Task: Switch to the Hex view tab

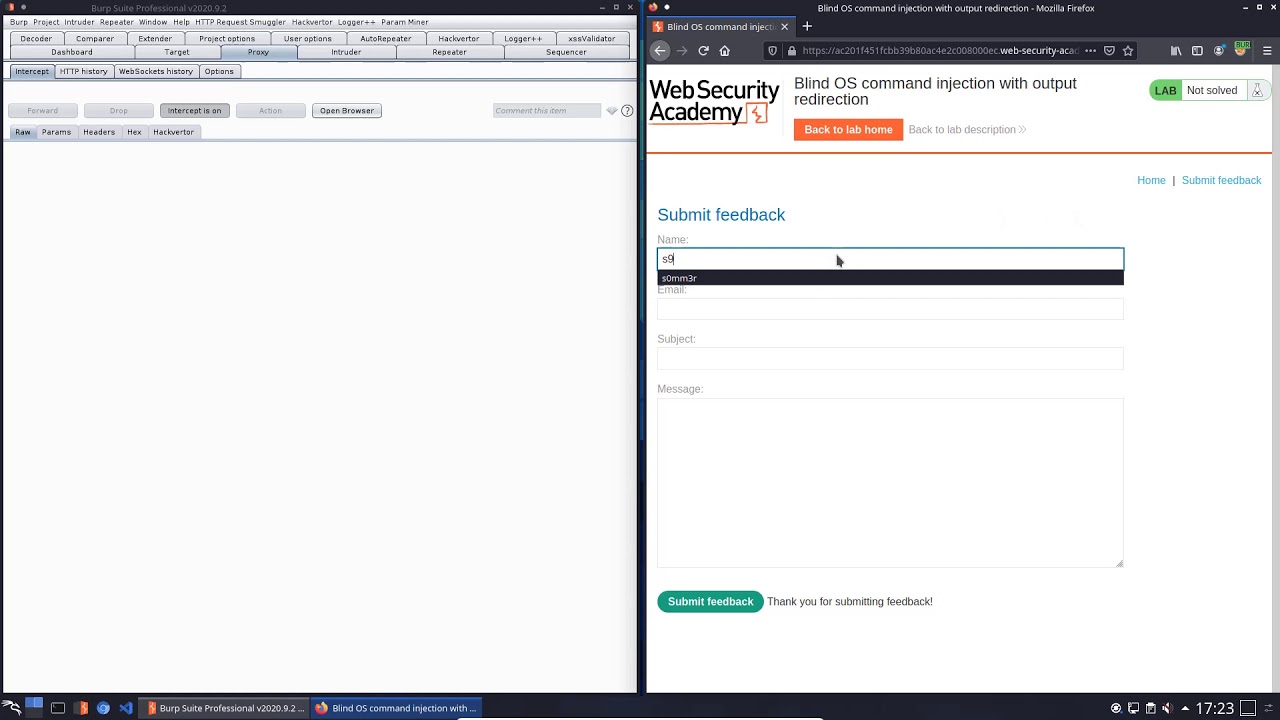Action: 134,132
